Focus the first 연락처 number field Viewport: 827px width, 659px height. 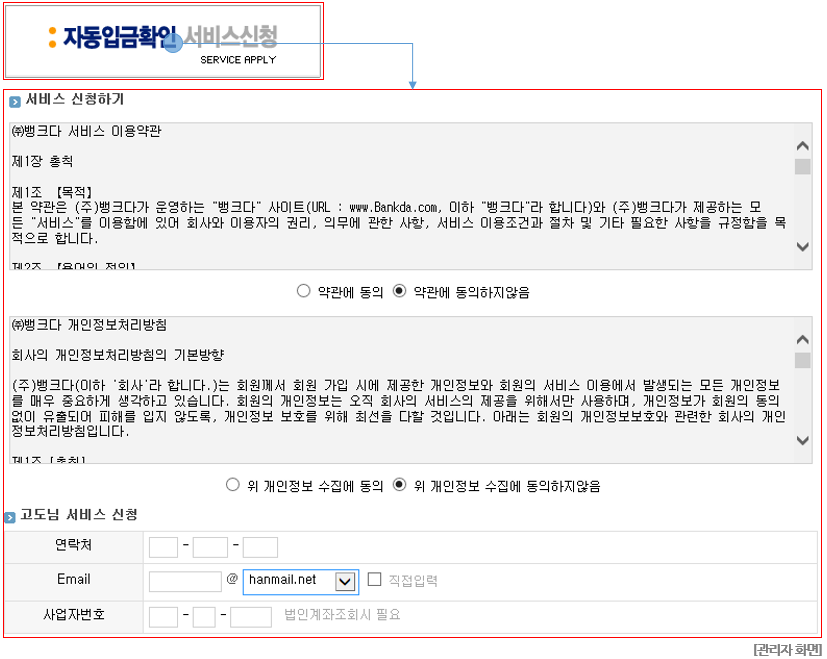tap(164, 548)
